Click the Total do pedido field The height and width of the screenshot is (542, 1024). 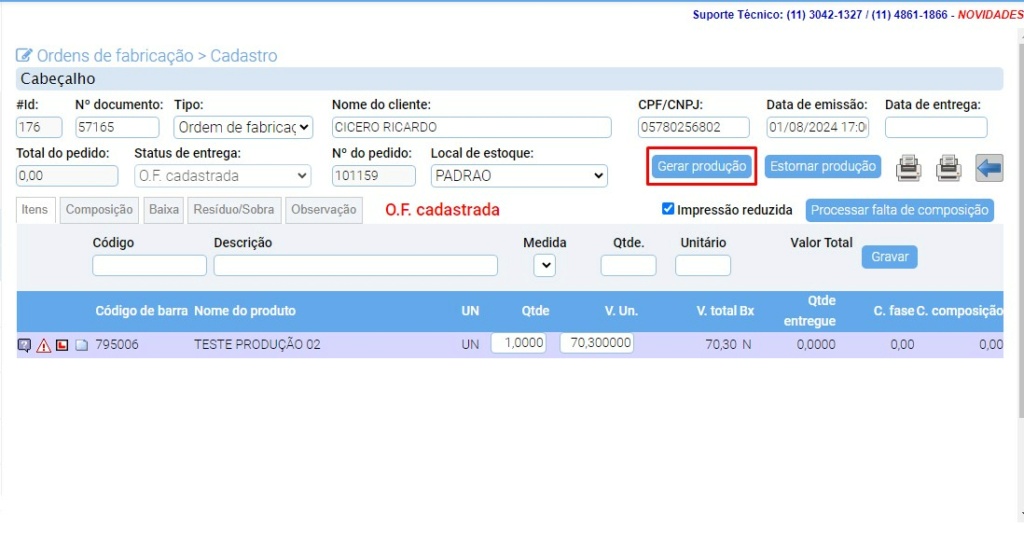(67, 176)
